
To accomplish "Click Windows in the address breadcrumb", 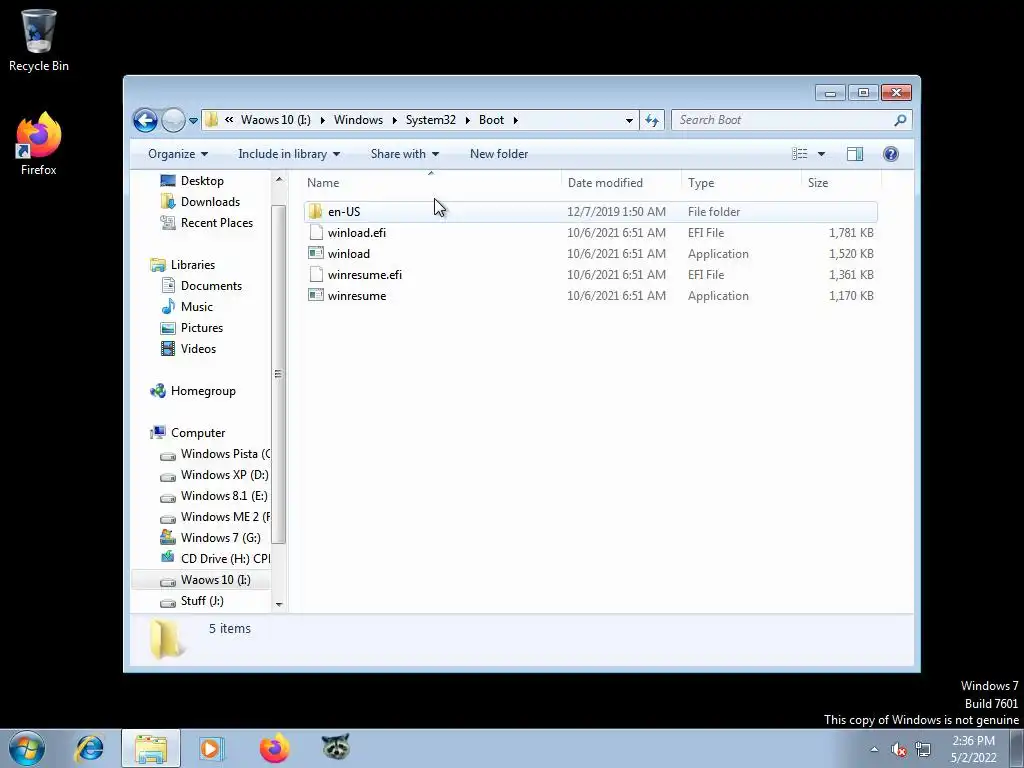I will coord(358,120).
